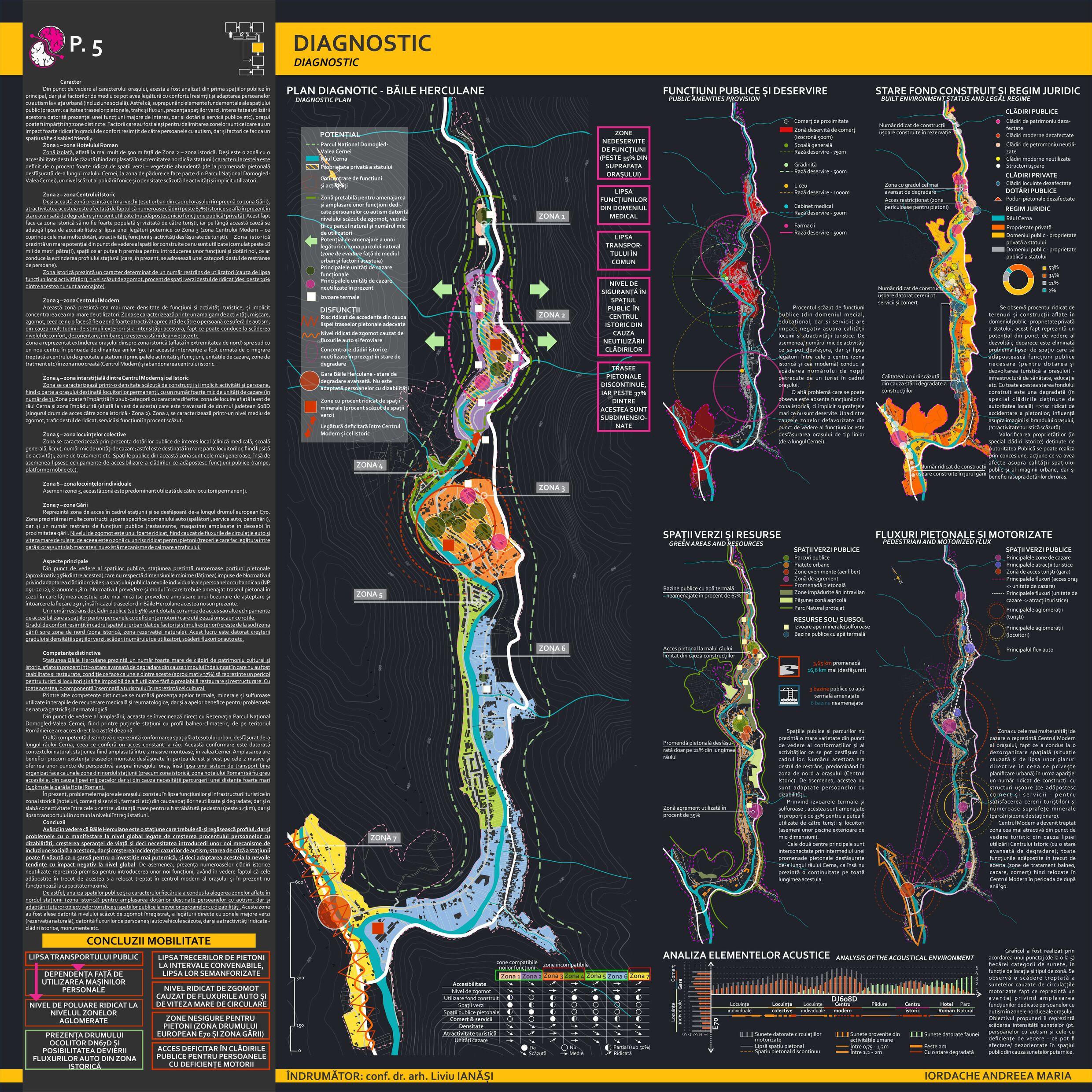Image resolution: width=1092 pixels, height=1092 pixels.
Task: Click red square for zone cu spații minerale
Action: click(310, 406)
